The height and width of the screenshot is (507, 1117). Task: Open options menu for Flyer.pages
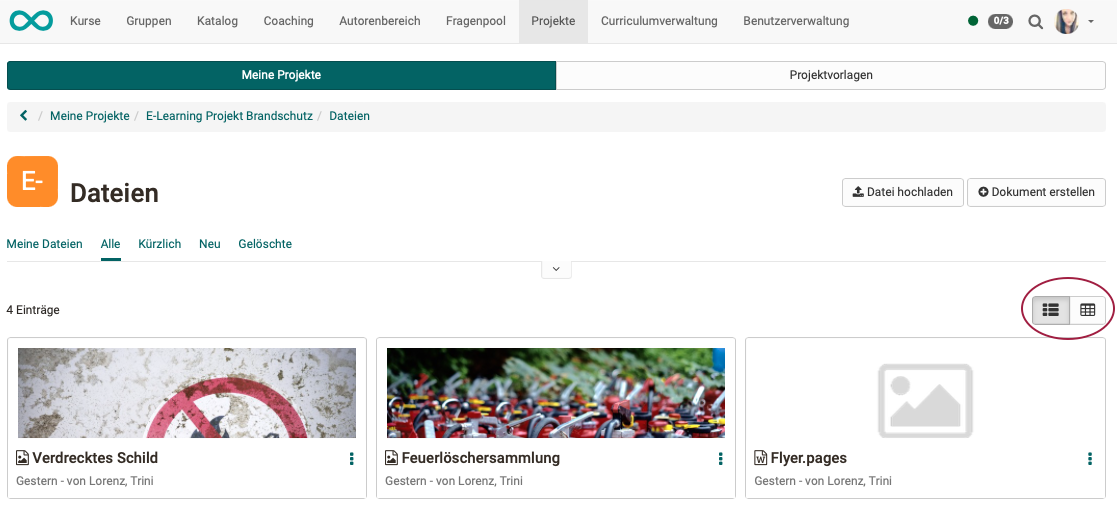(1090, 459)
